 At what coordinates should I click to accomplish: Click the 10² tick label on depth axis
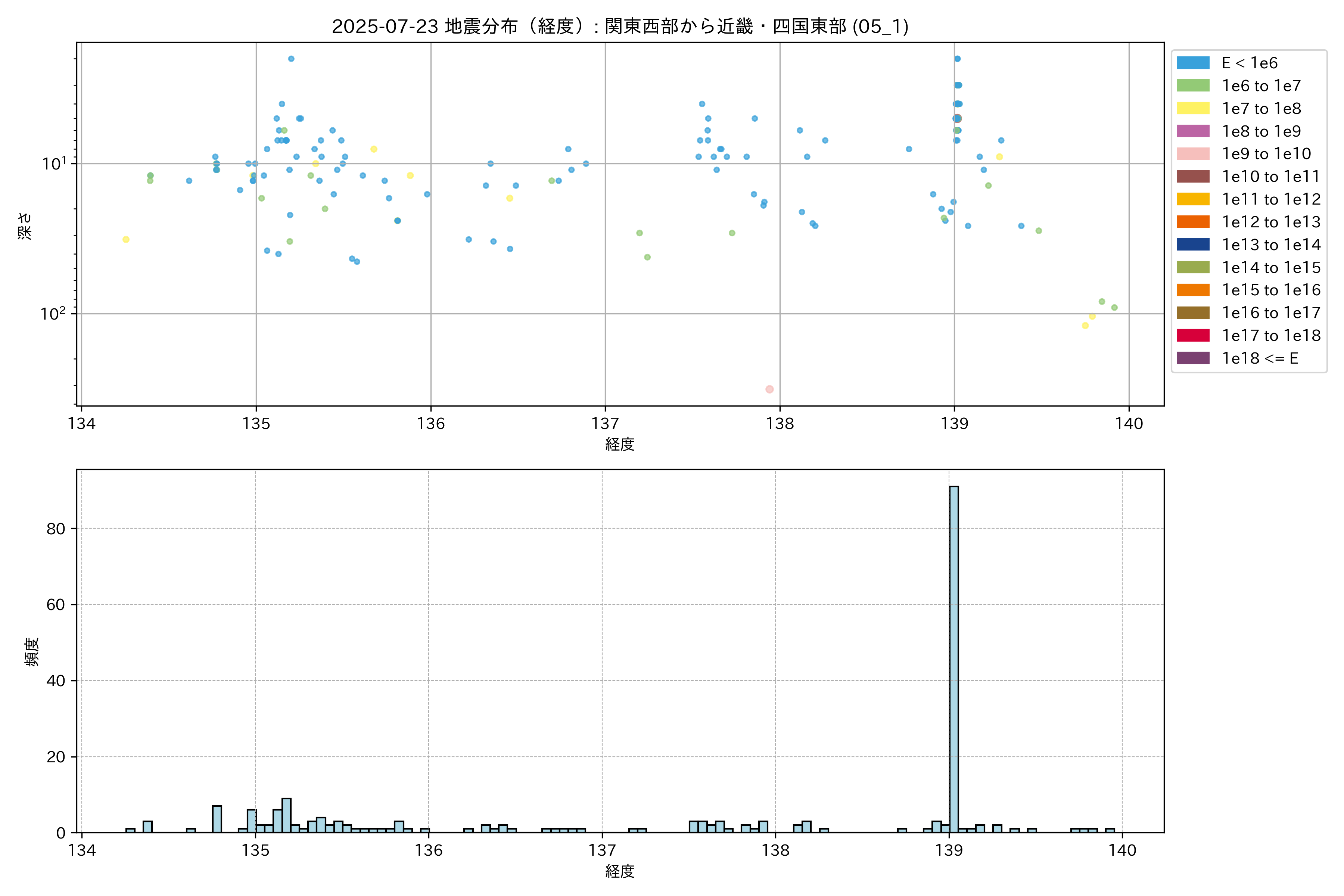pyautogui.click(x=53, y=314)
